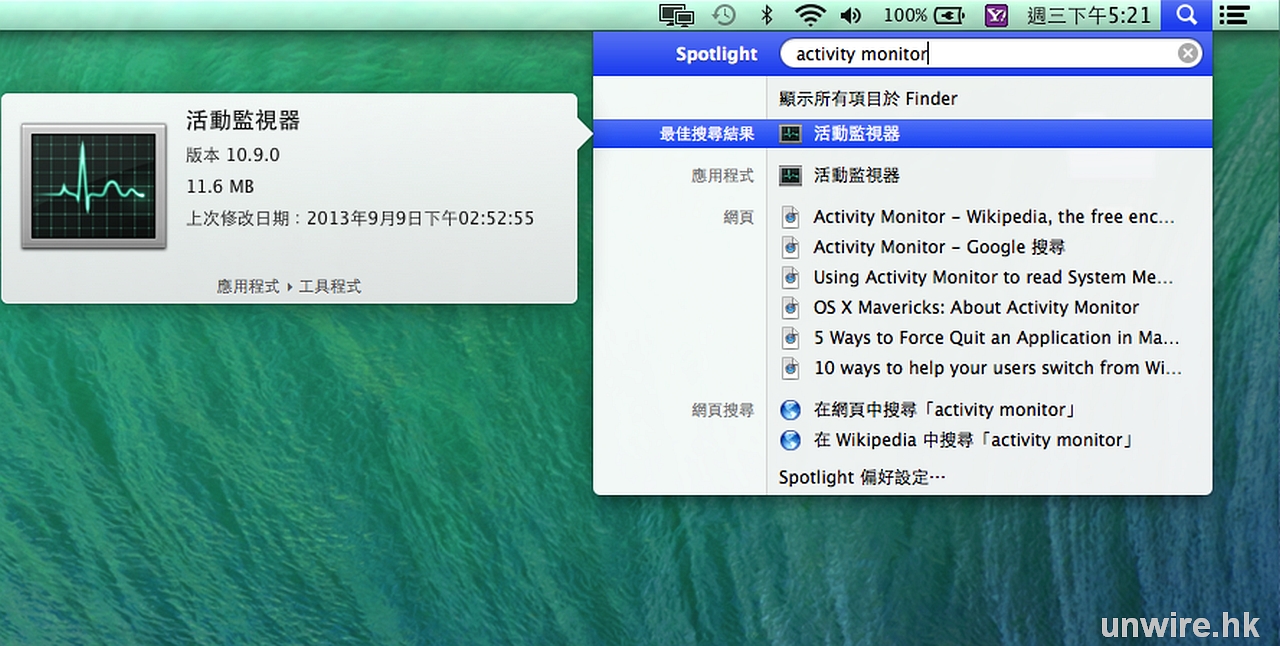Open the Wi-Fi status menu

pos(811,15)
